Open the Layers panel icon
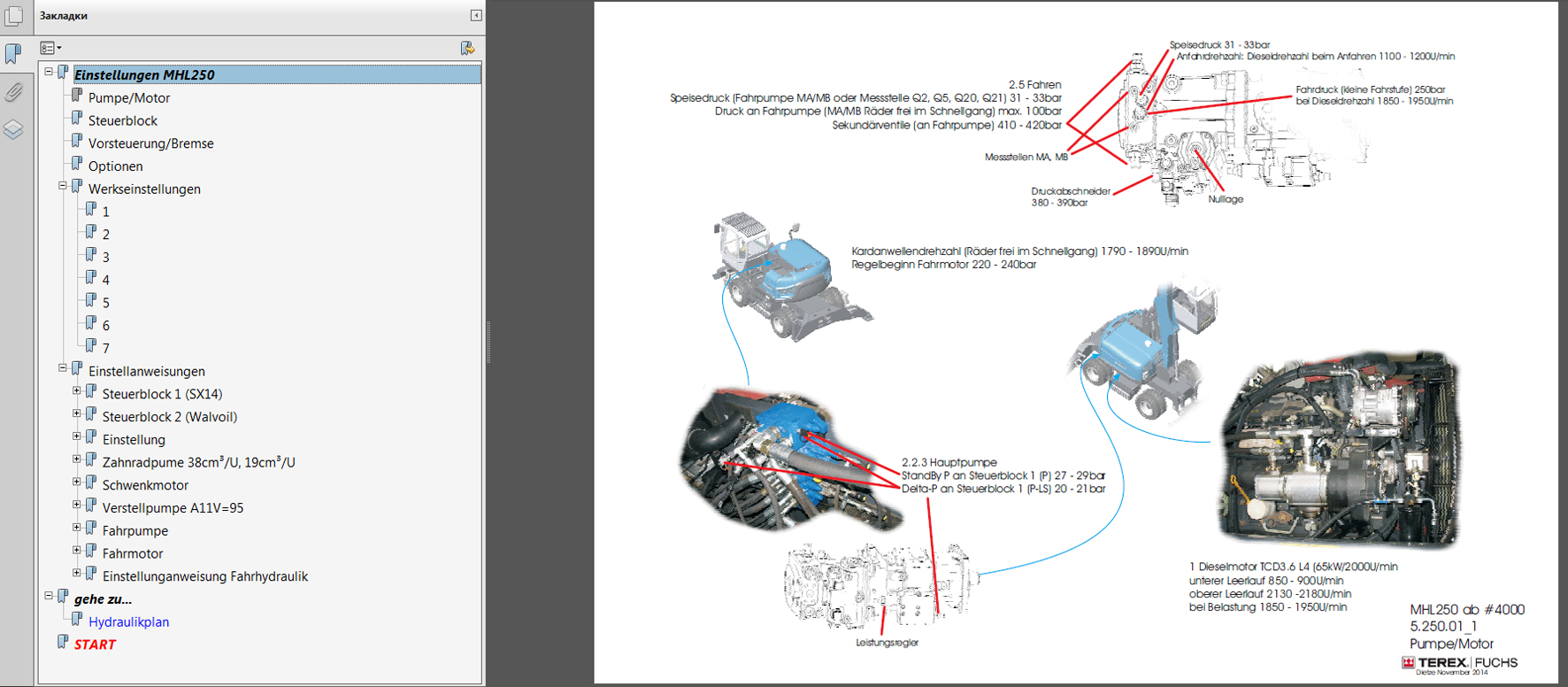This screenshot has height=687, width=1568. coord(13,130)
